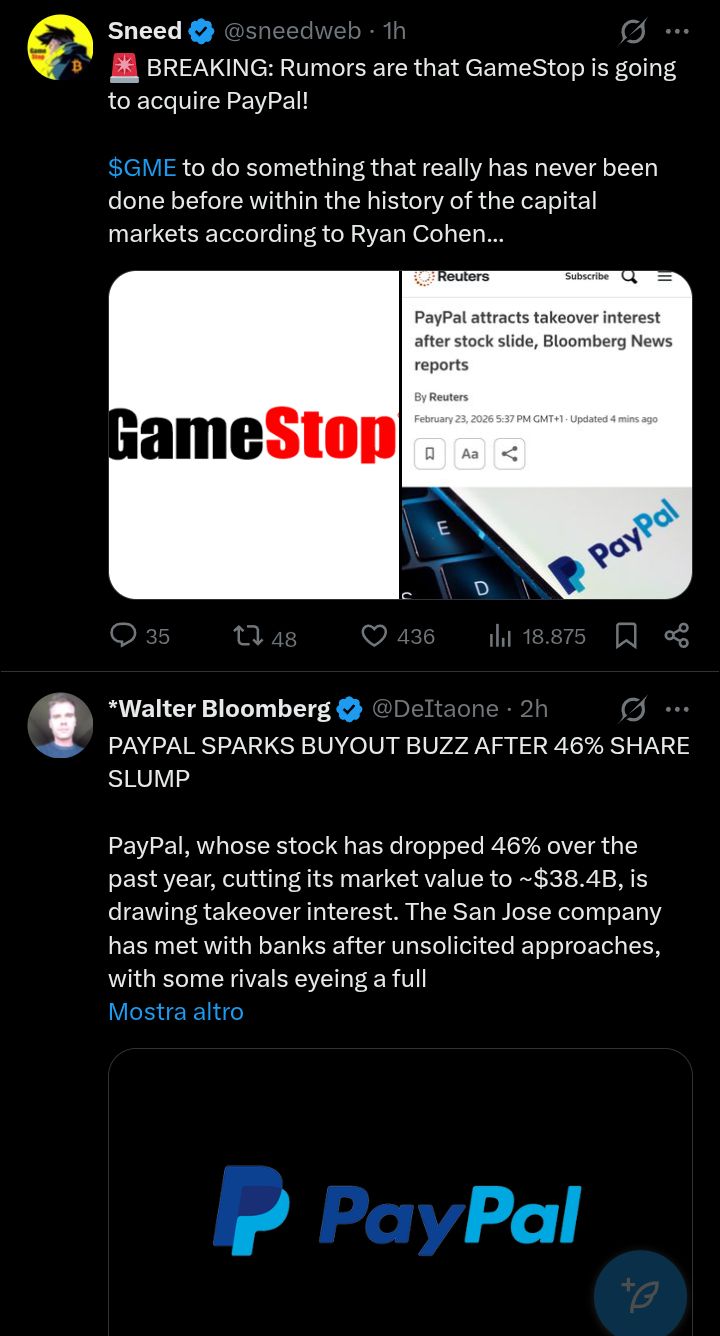The width and height of the screenshot is (720, 1336).
Task: Bookmark Sneed's tweet
Action: (626, 636)
